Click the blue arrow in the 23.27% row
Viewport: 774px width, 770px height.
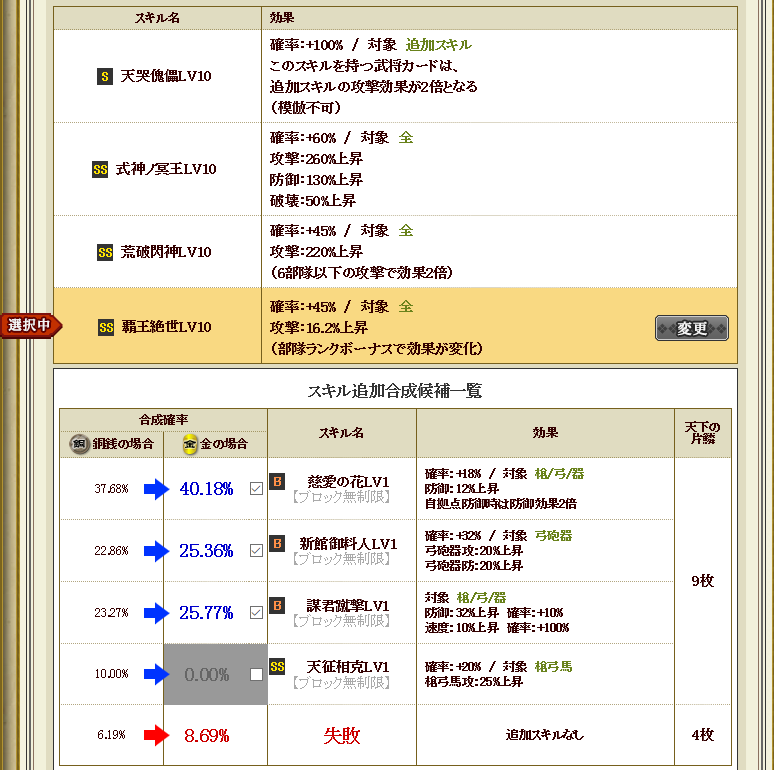(x=156, y=613)
